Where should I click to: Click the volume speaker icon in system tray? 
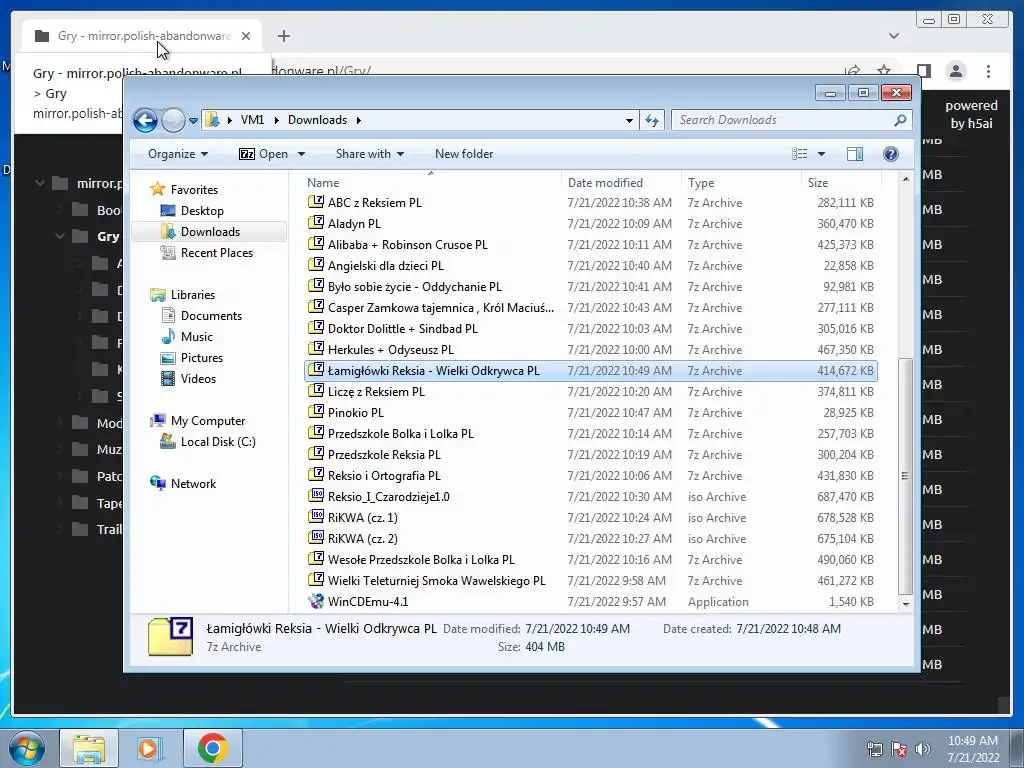pyautogui.click(x=922, y=749)
